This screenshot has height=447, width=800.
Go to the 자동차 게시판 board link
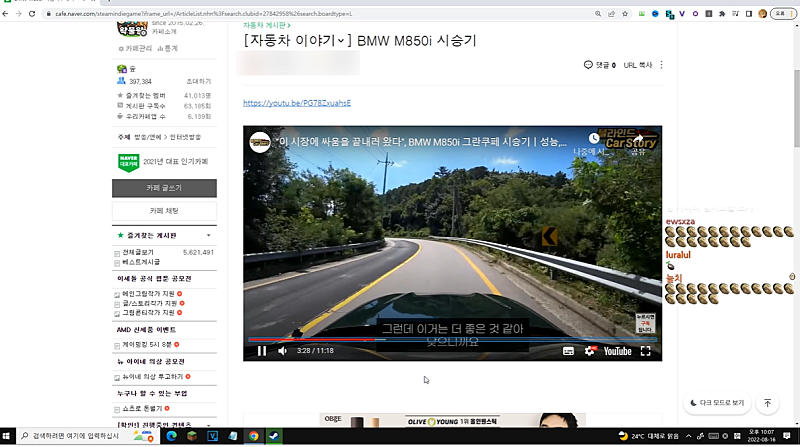point(266,25)
